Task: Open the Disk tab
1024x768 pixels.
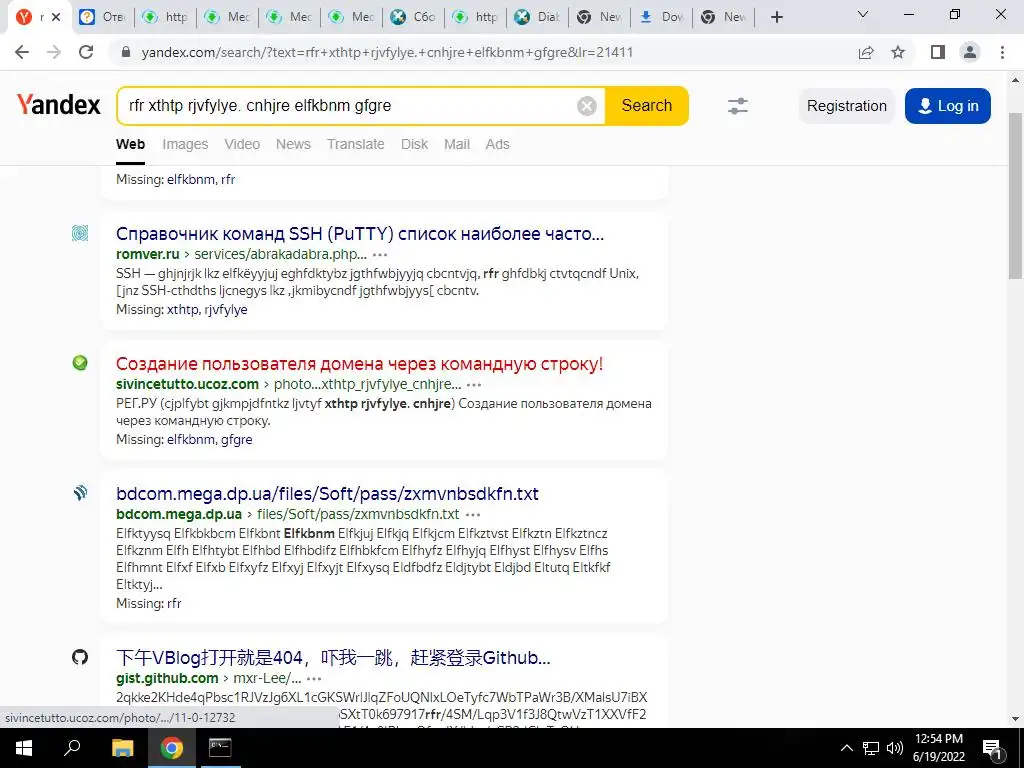Action: coord(414,144)
